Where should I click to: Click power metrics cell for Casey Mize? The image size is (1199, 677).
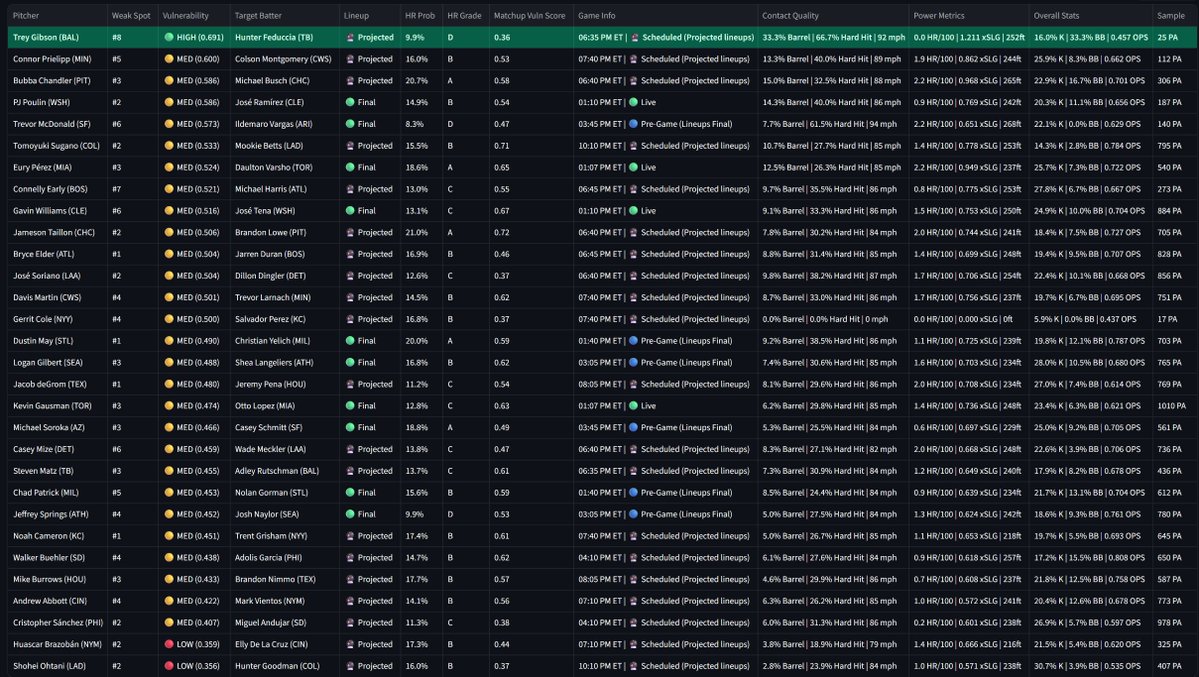[967, 449]
